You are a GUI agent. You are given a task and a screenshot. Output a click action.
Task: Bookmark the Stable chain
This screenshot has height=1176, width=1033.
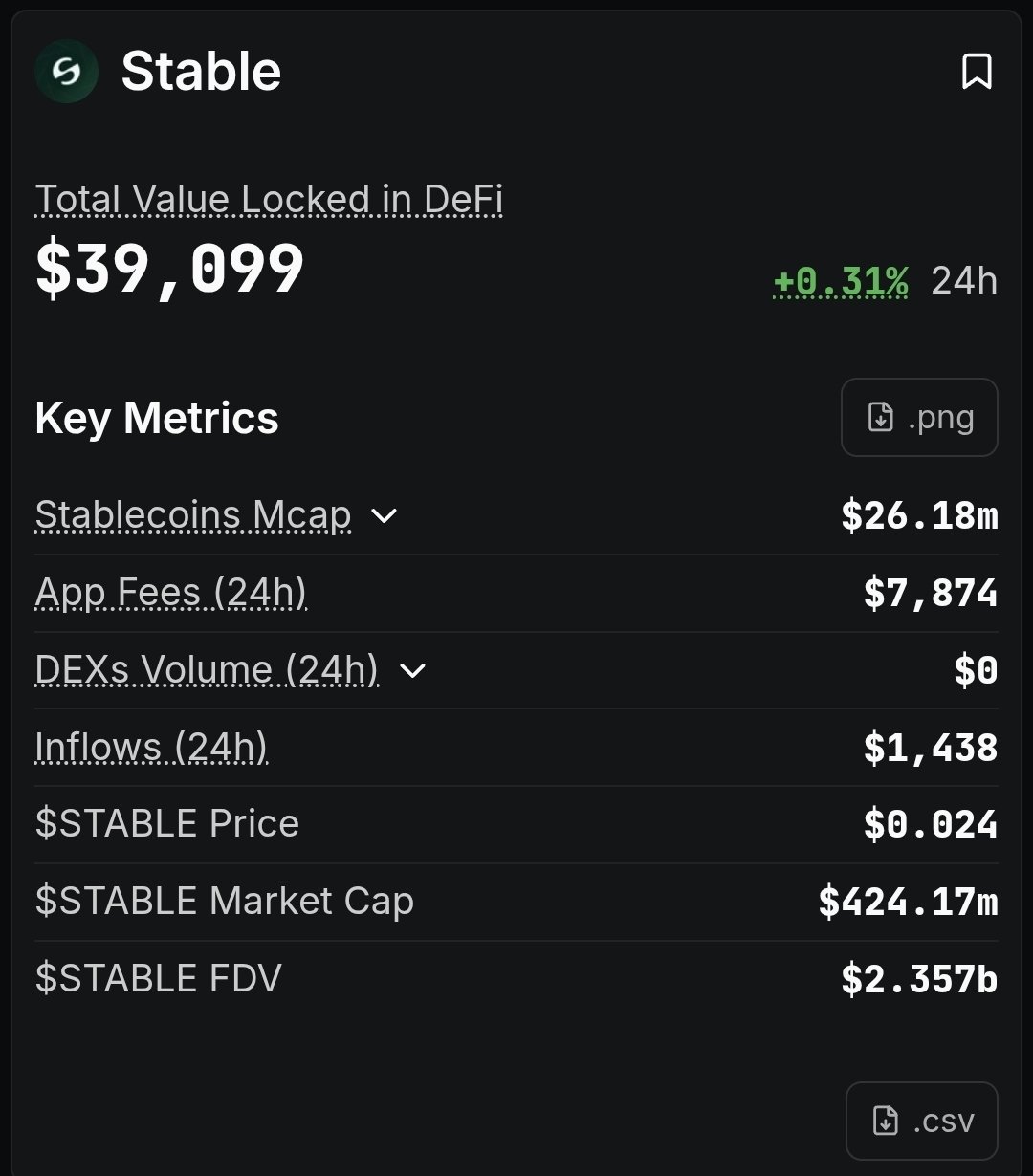977,72
